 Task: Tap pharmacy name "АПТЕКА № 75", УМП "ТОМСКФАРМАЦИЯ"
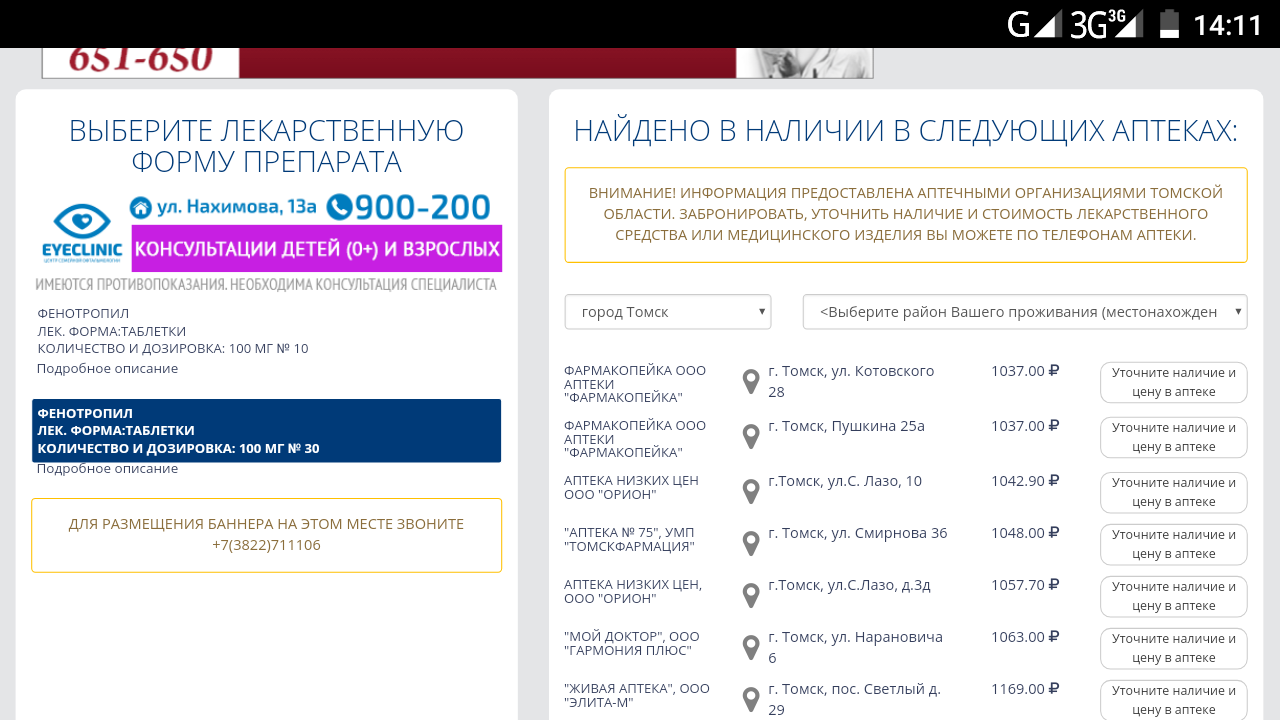[629, 539]
